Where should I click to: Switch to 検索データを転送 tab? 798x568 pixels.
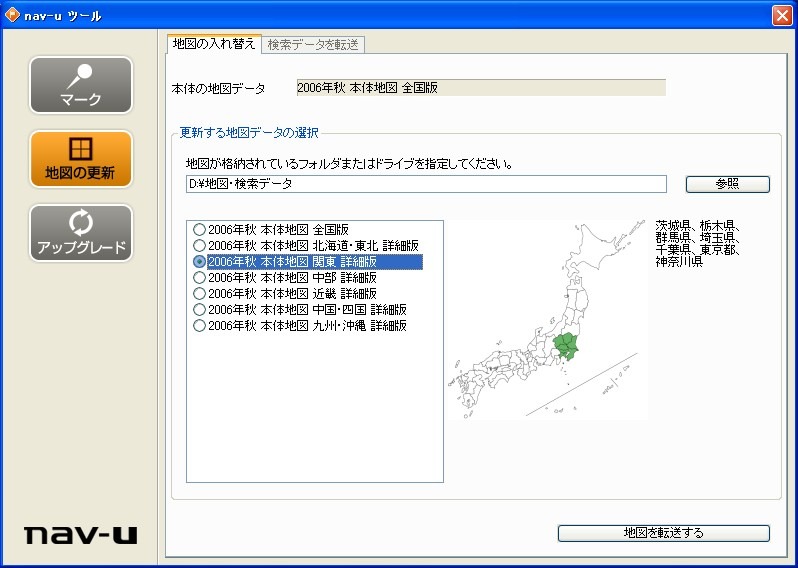click(x=313, y=45)
